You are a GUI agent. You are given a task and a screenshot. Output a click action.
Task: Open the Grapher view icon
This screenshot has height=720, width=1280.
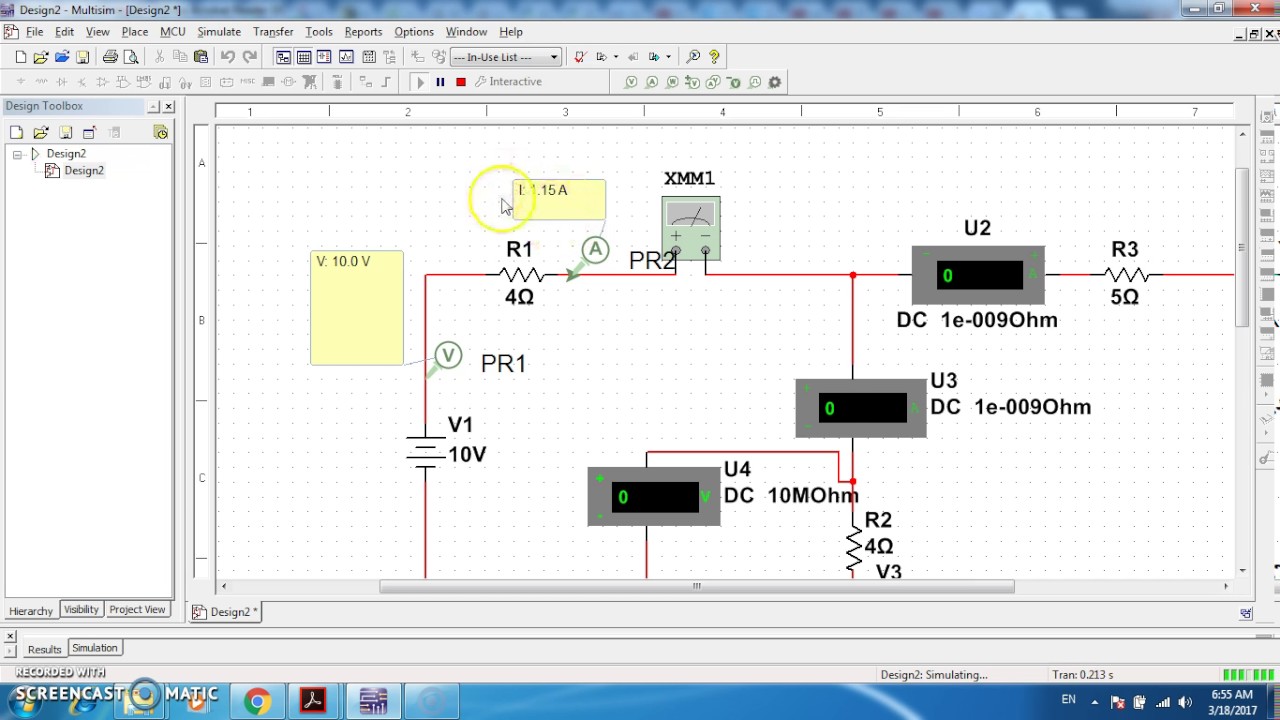(x=346, y=57)
